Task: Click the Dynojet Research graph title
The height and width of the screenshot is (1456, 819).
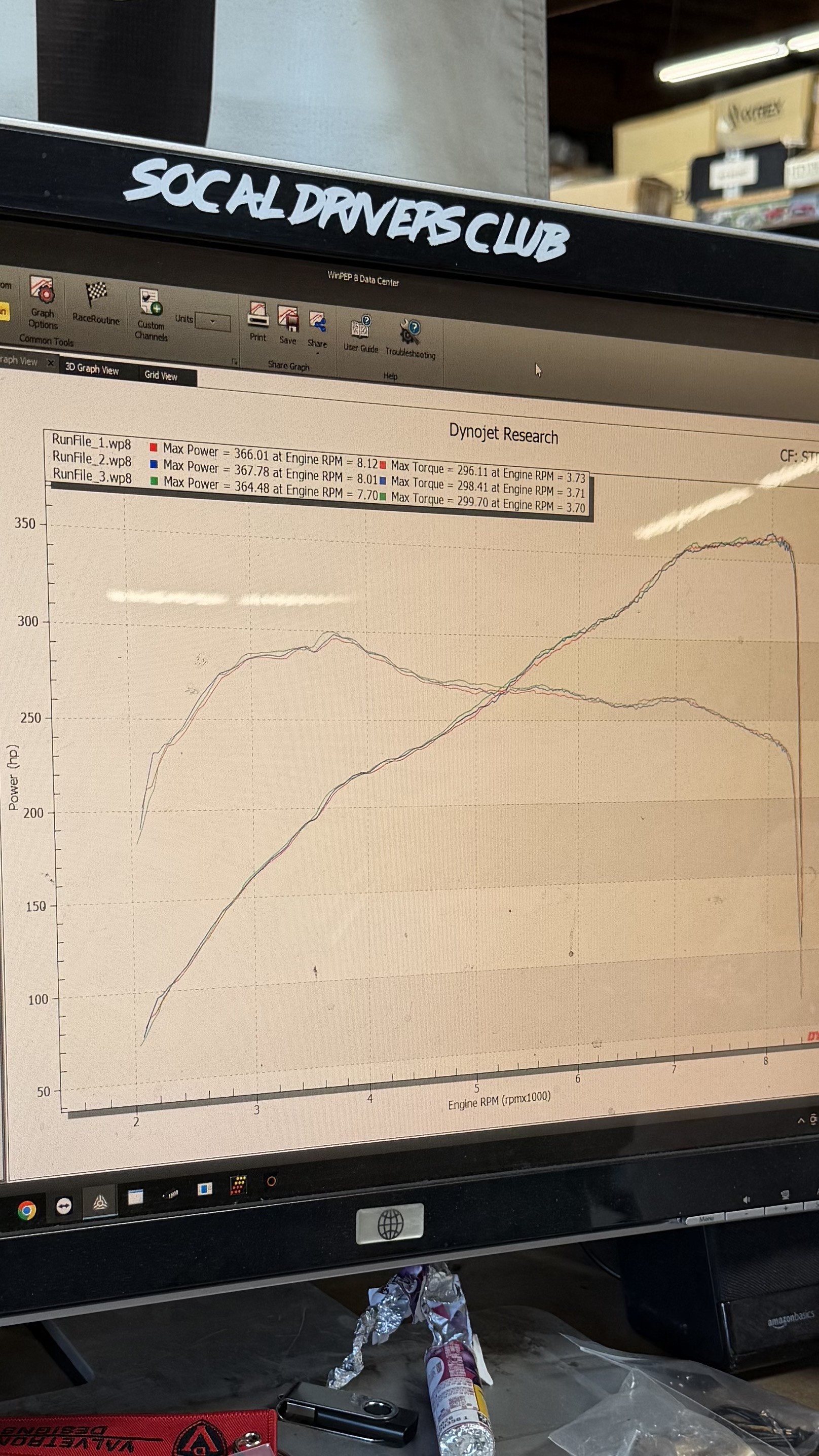Action: coord(504,434)
